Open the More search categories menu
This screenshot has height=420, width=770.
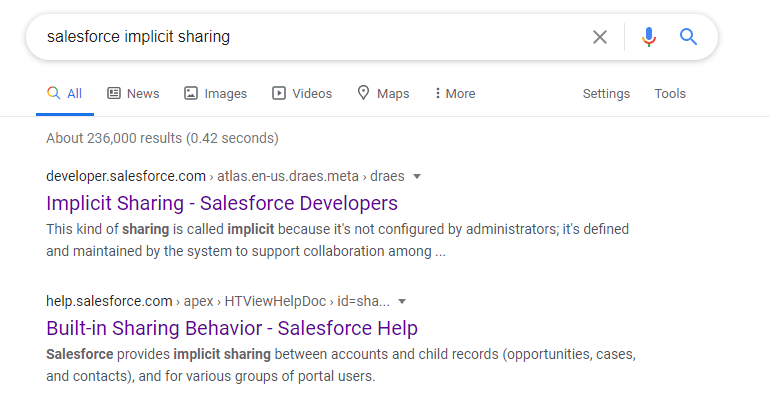tap(455, 93)
